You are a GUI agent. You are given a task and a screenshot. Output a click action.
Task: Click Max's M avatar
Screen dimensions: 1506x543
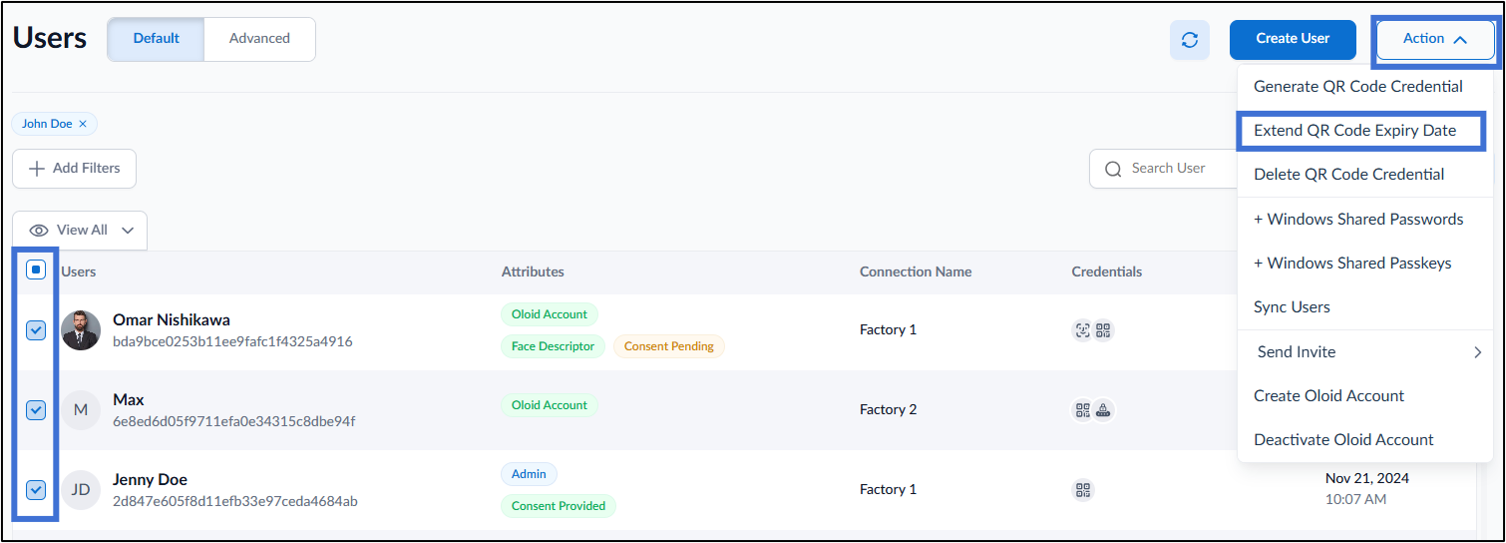tap(80, 410)
